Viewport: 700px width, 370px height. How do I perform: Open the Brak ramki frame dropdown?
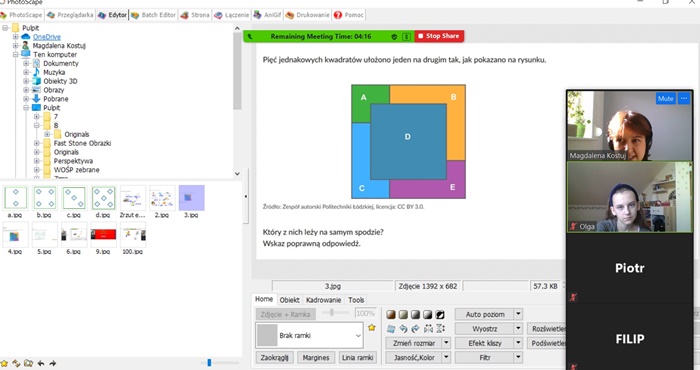[358, 336]
